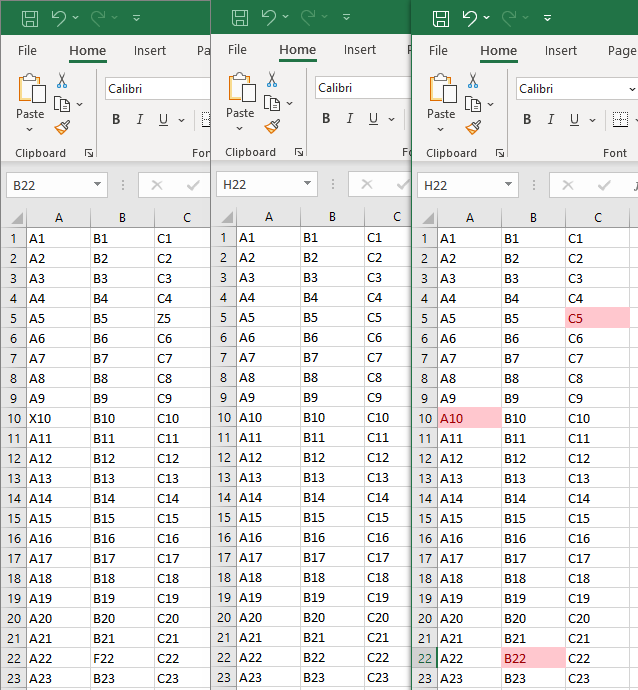Toggle Bold in left window

coord(116,119)
